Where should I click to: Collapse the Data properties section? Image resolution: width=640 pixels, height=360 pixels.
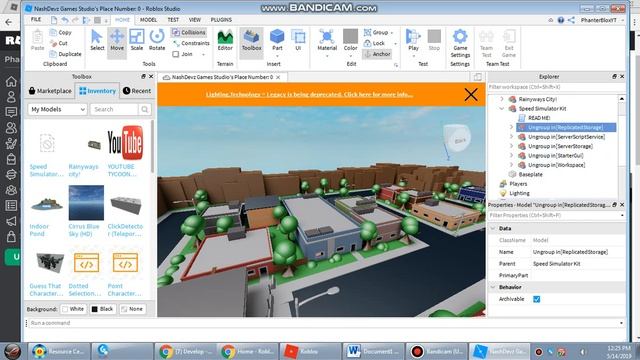pyautogui.click(x=493, y=229)
